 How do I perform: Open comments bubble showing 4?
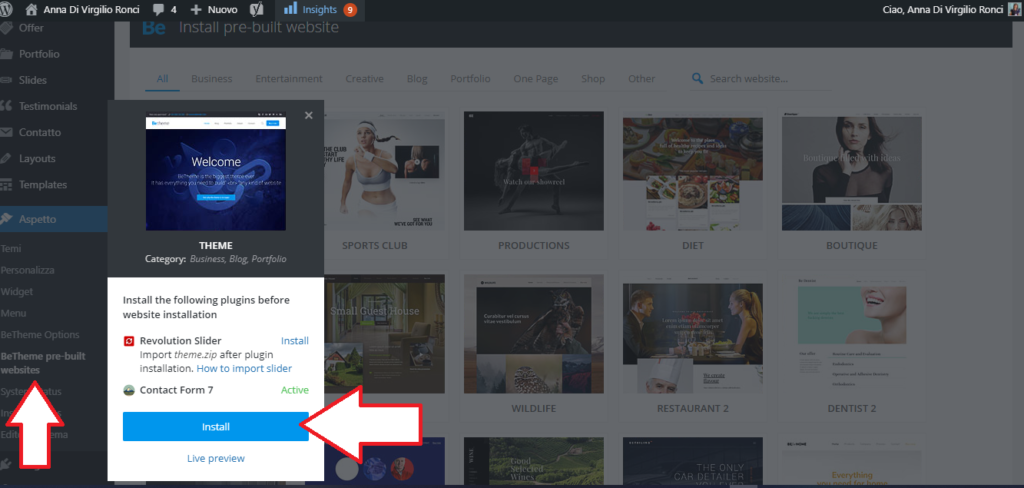point(164,10)
